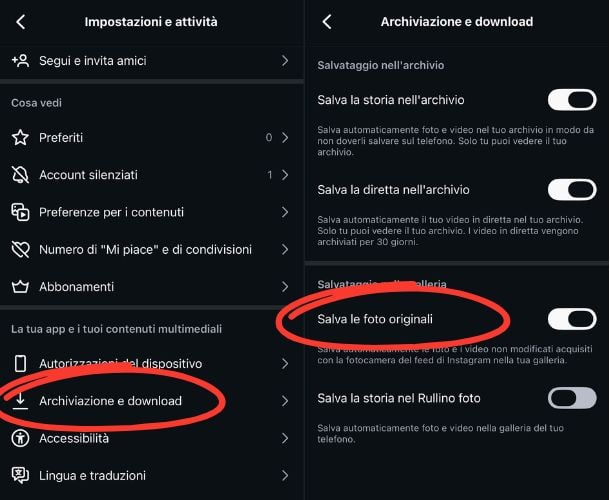
Task: Tap the Abbonamenti text label
Action: point(76,287)
